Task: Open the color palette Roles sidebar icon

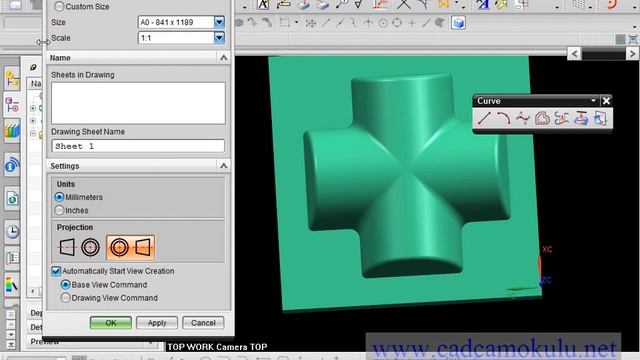Action: (x=12, y=284)
